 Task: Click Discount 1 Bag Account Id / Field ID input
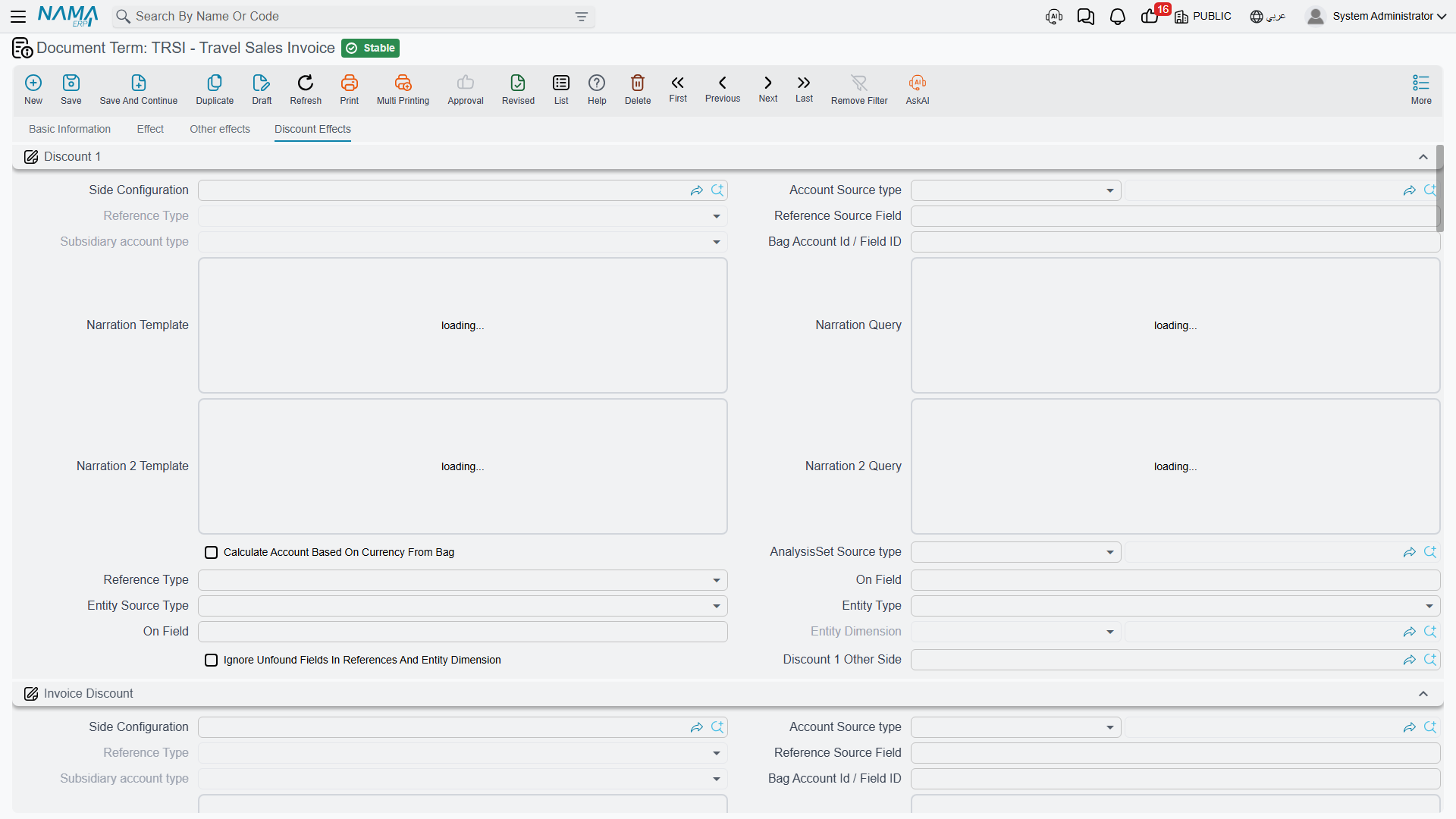[x=1175, y=242]
